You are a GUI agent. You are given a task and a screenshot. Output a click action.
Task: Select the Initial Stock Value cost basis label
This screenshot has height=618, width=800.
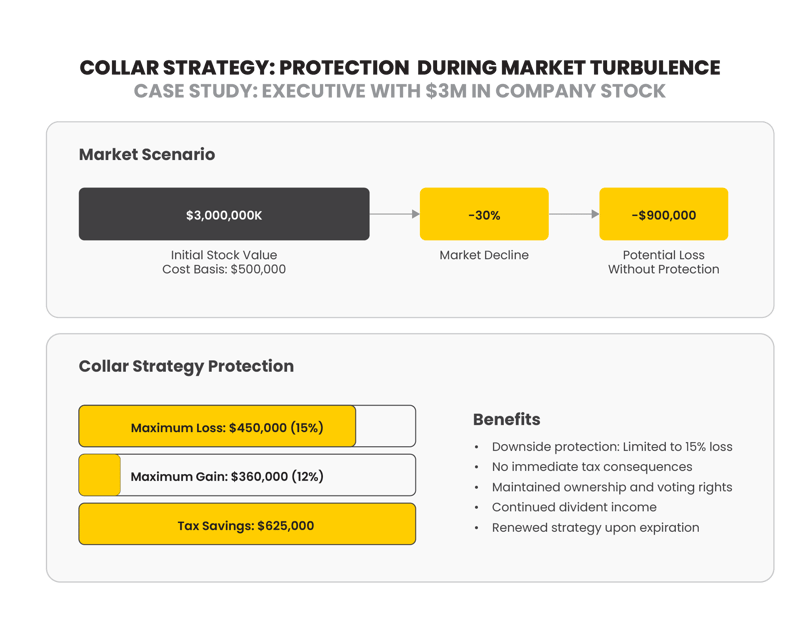click(224, 262)
